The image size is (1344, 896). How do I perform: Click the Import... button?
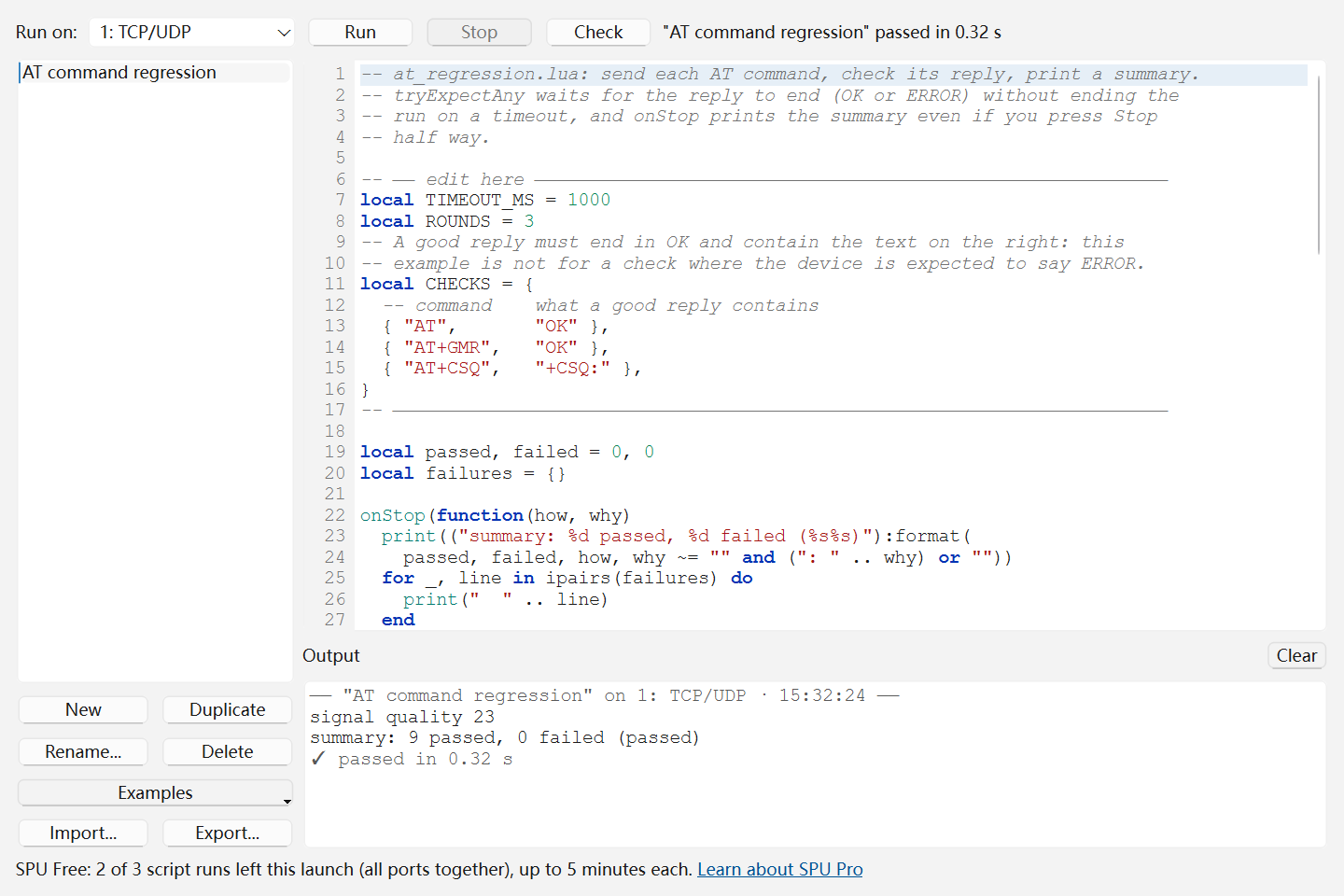tap(83, 833)
